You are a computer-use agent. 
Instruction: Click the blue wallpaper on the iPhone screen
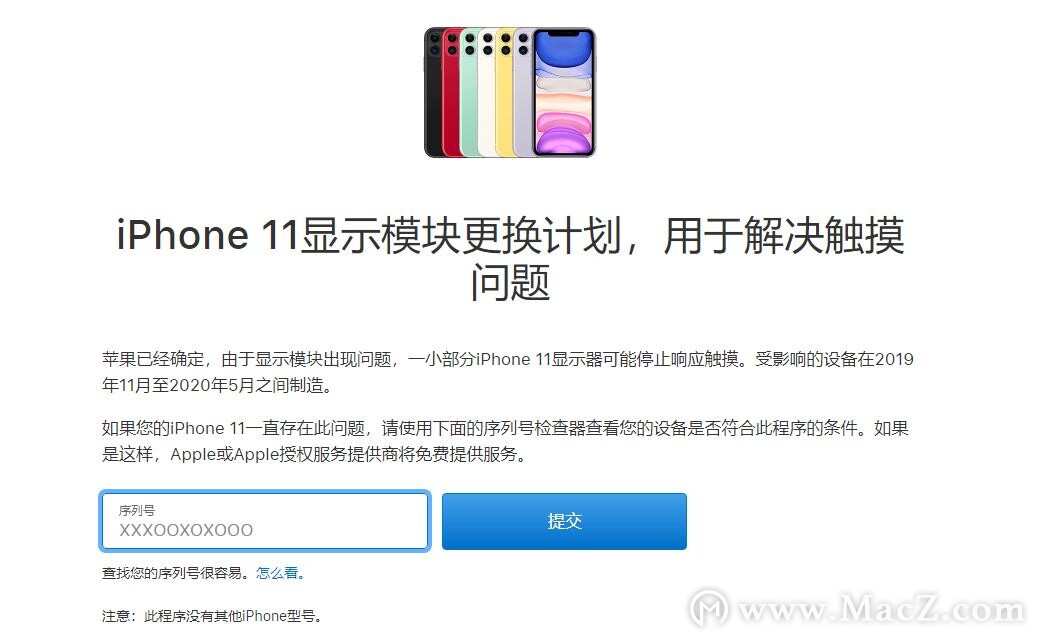pos(563,52)
